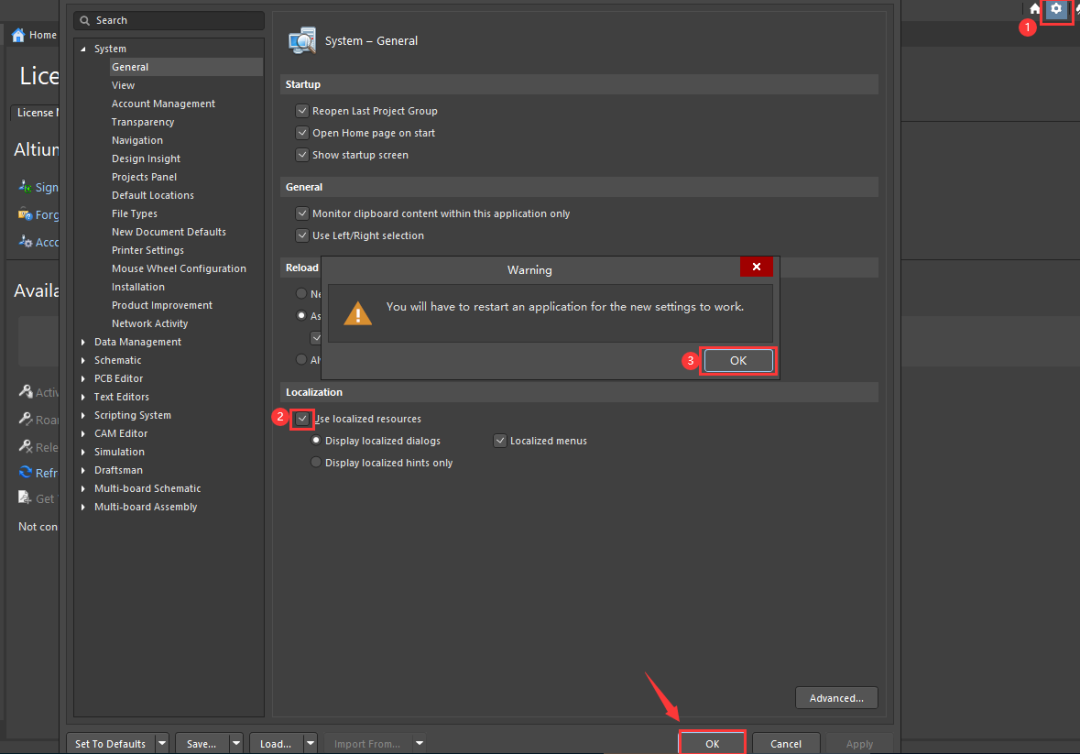Click the Advanced... button
The width and height of the screenshot is (1080, 754).
[x=836, y=698]
